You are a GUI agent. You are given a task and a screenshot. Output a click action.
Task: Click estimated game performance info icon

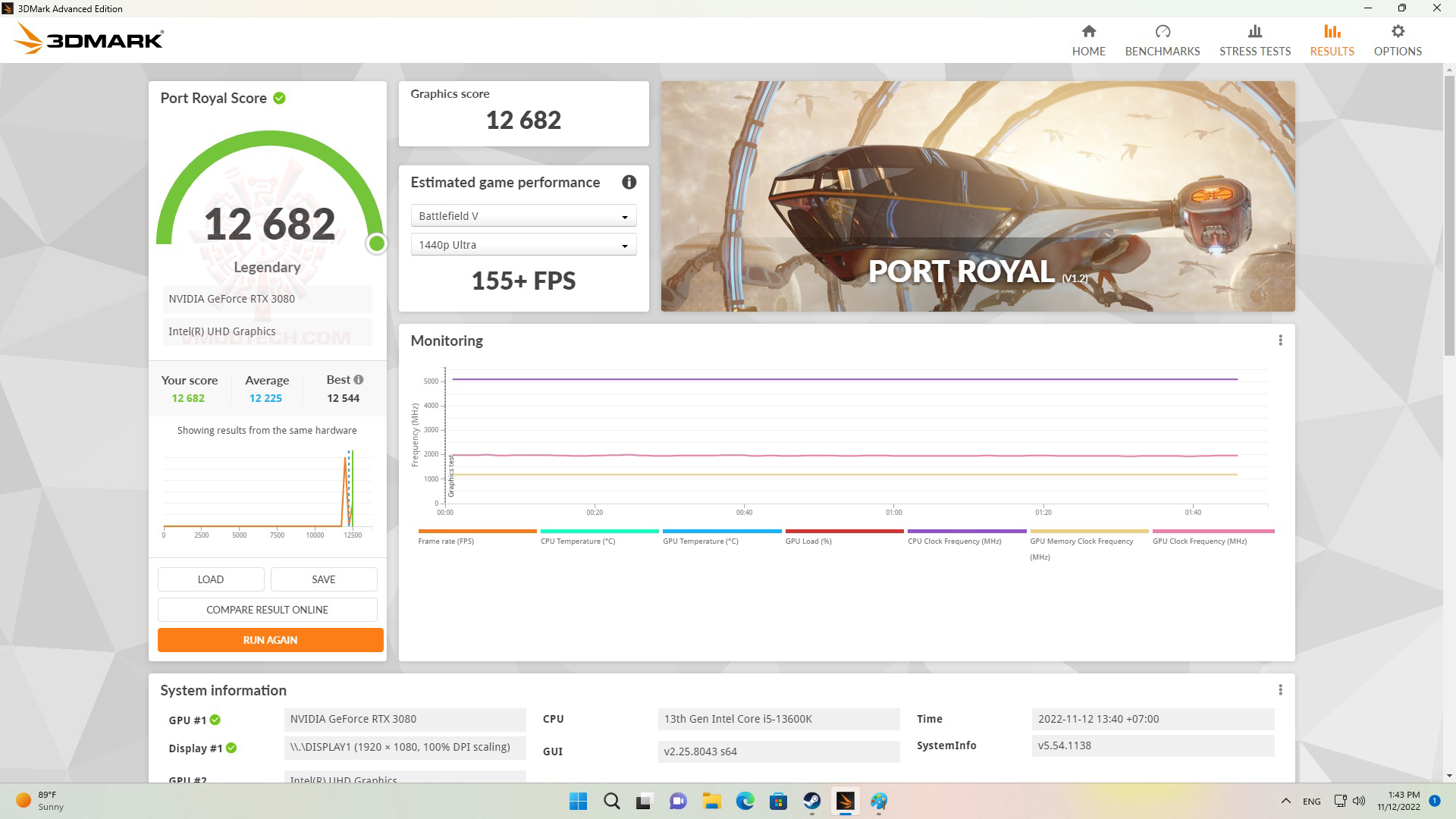click(629, 182)
